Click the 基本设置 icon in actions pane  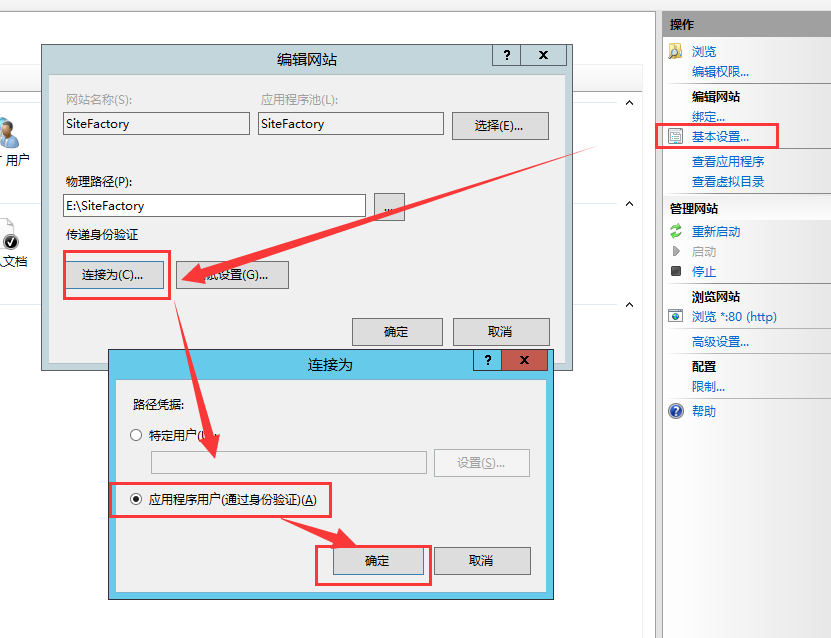point(676,136)
